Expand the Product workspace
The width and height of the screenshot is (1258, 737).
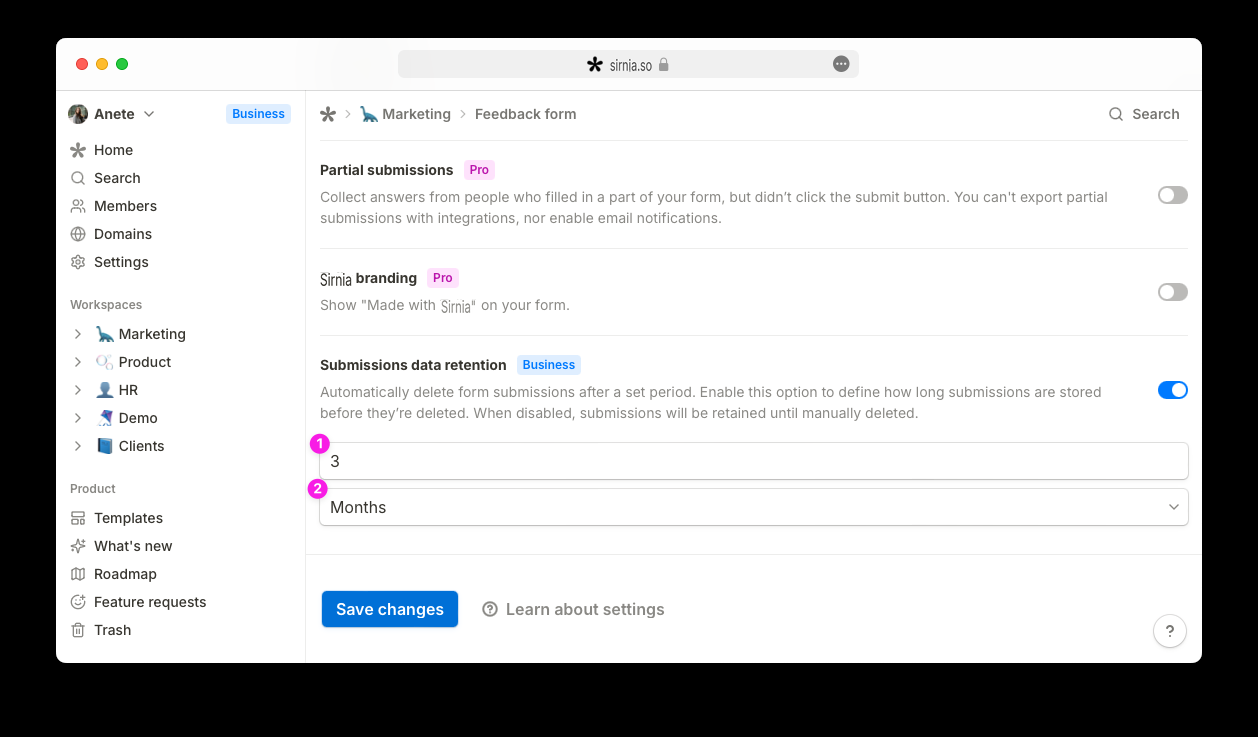(78, 362)
